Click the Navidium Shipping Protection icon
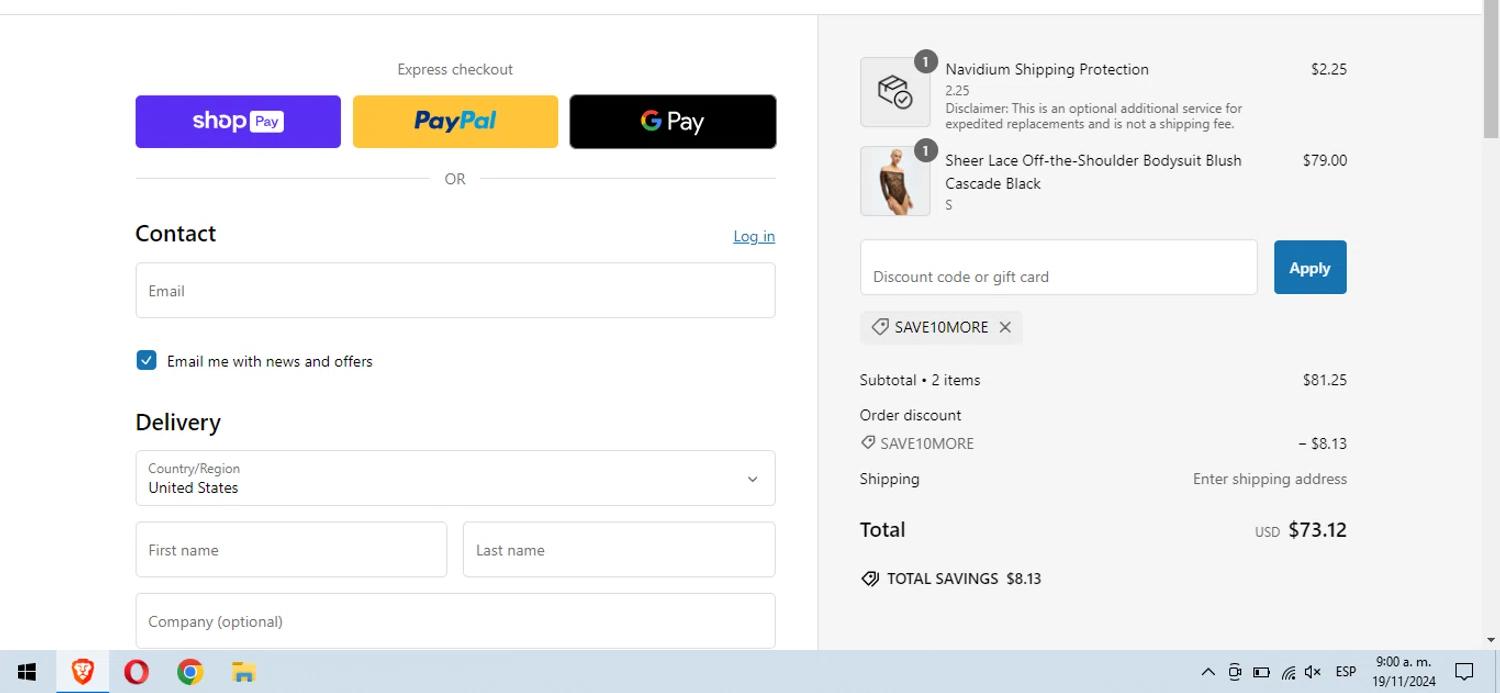The image size is (1500, 693). 895,92
